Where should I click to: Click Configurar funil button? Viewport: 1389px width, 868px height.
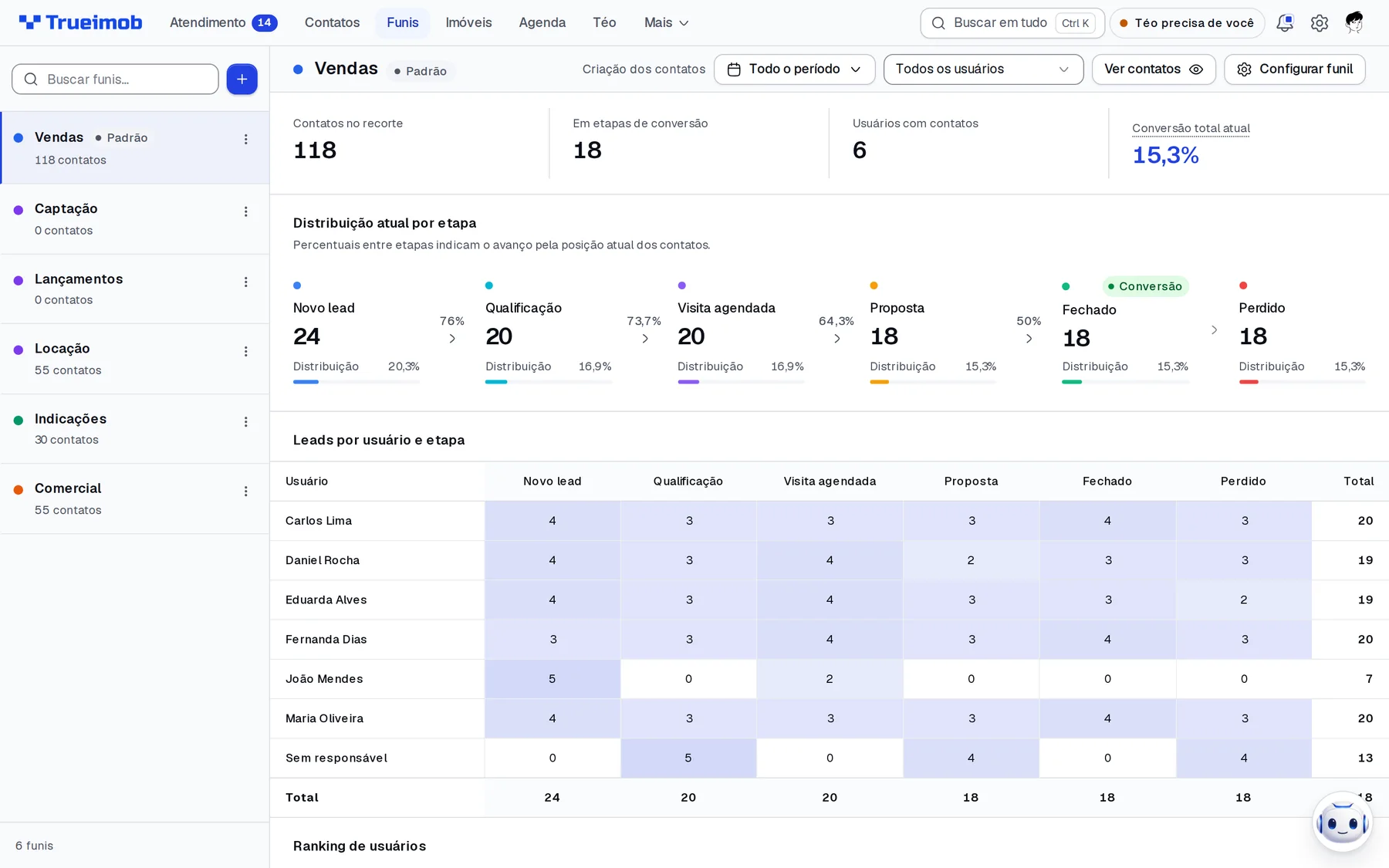pos(1295,69)
